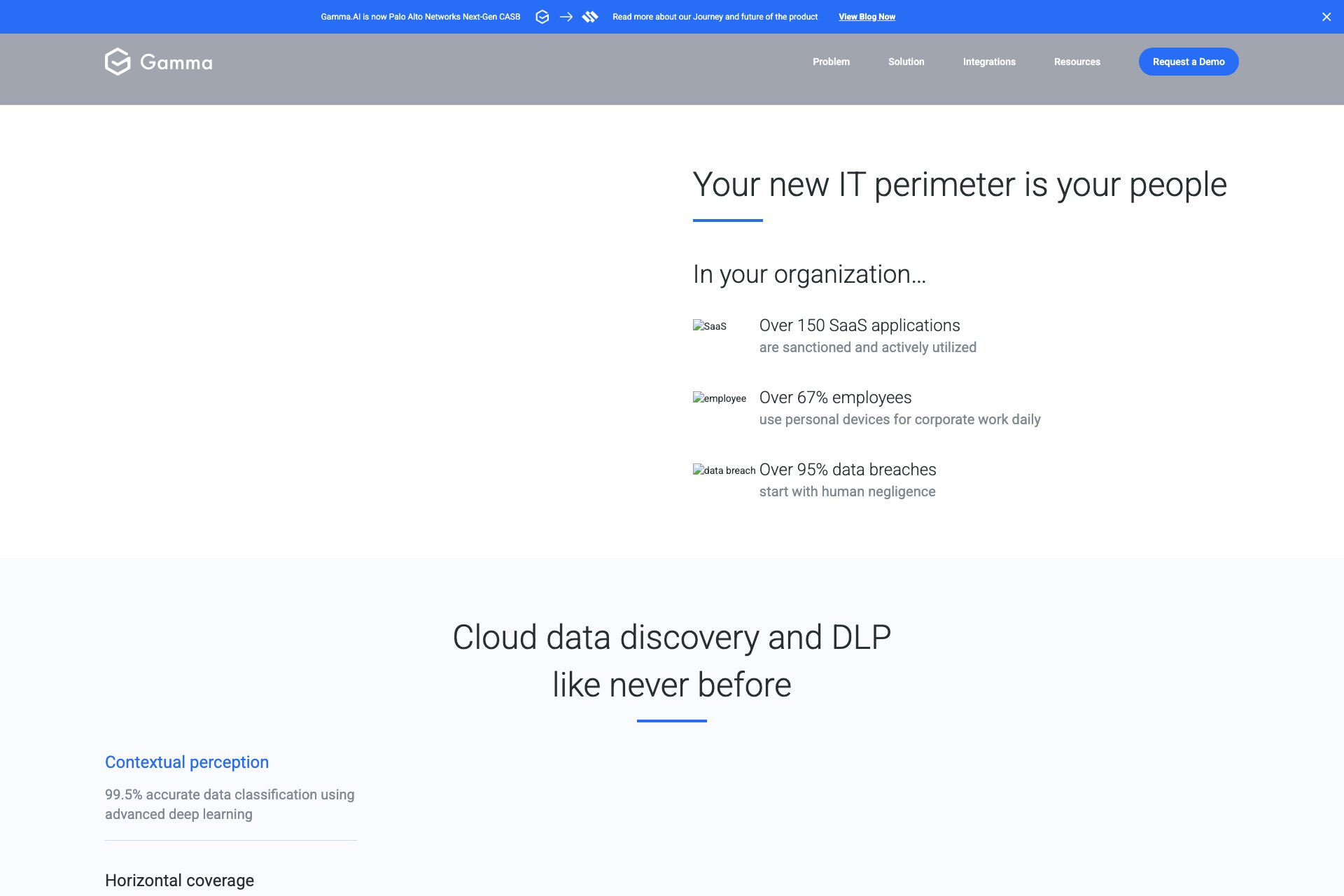Go to the Integrations nav link

988,62
